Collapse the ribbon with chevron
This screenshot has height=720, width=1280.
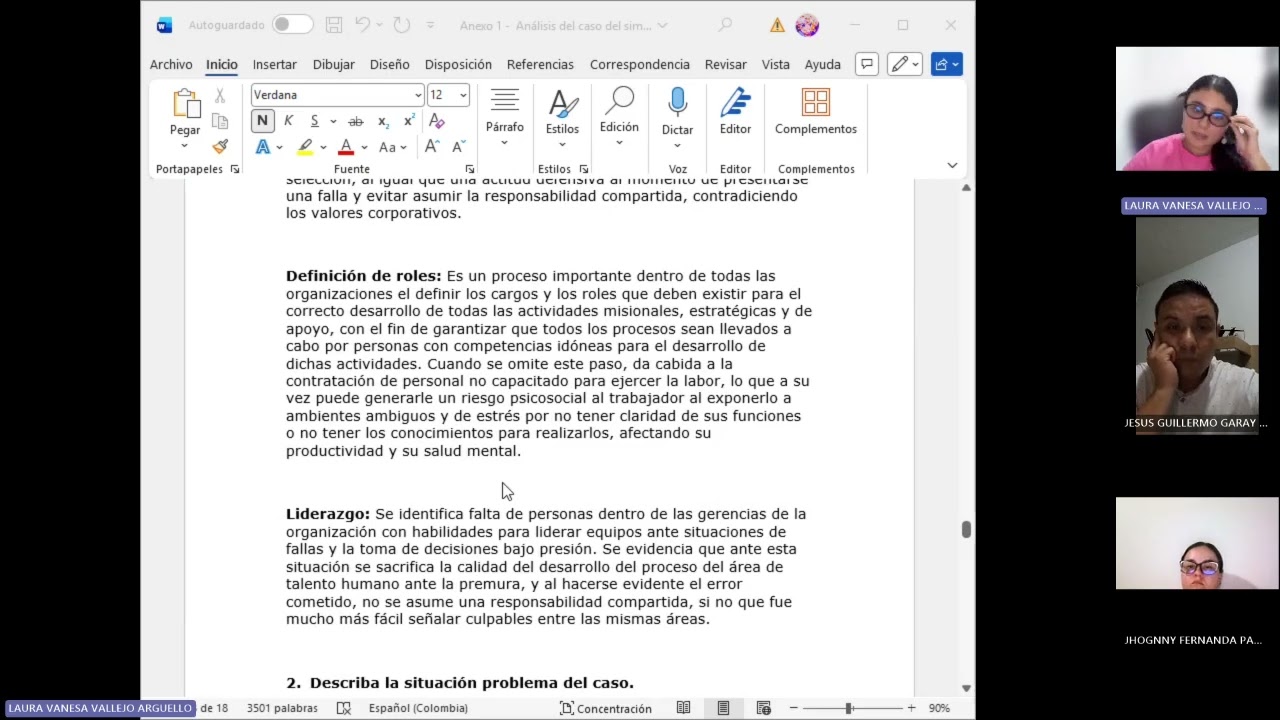tap(952, 166)
